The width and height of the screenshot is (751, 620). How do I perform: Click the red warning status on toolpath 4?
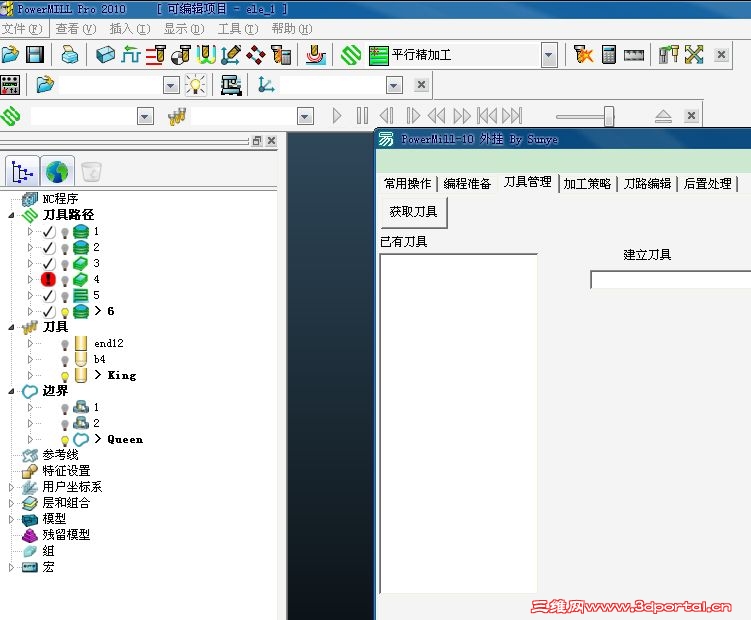coord(48,279)
